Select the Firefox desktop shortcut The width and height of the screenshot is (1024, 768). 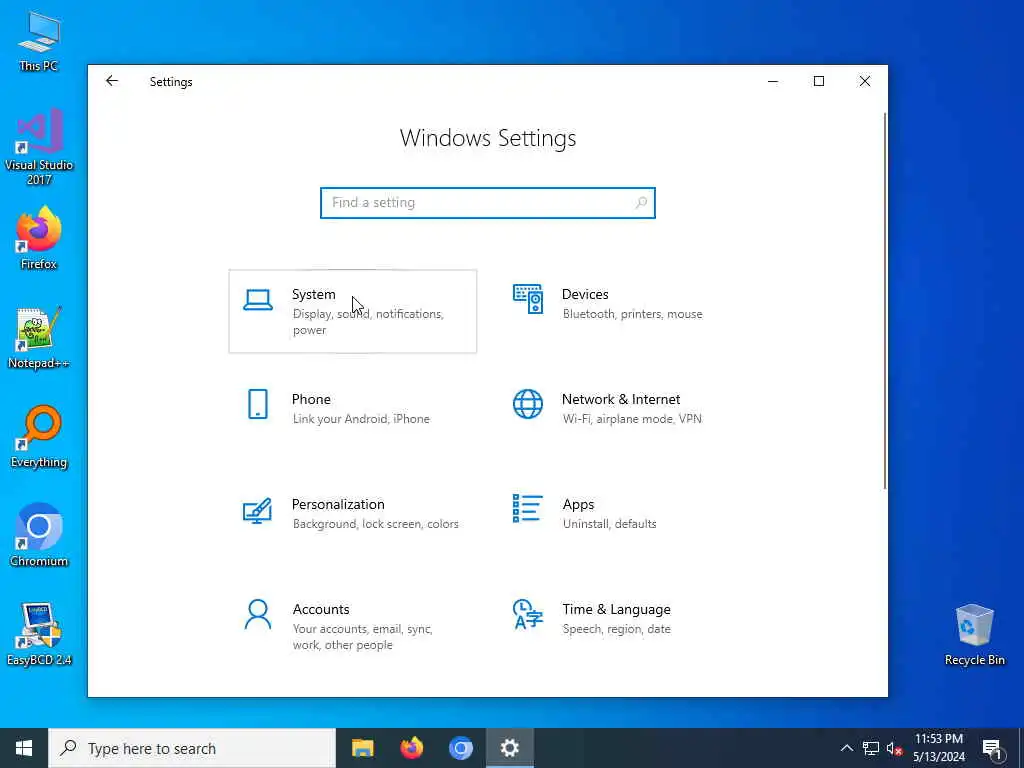pos(39,238)
